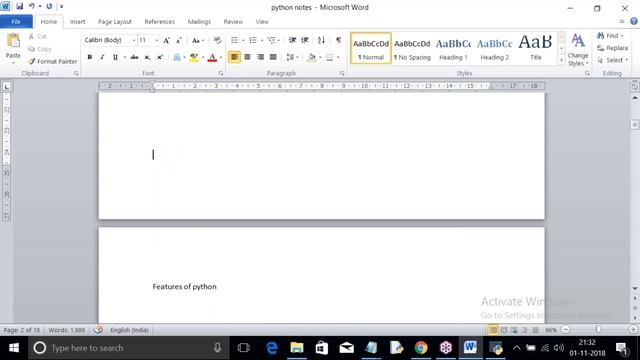Click Clear Formatting icon
Viewport: 640px width, 360px height.
coord(218,40)
